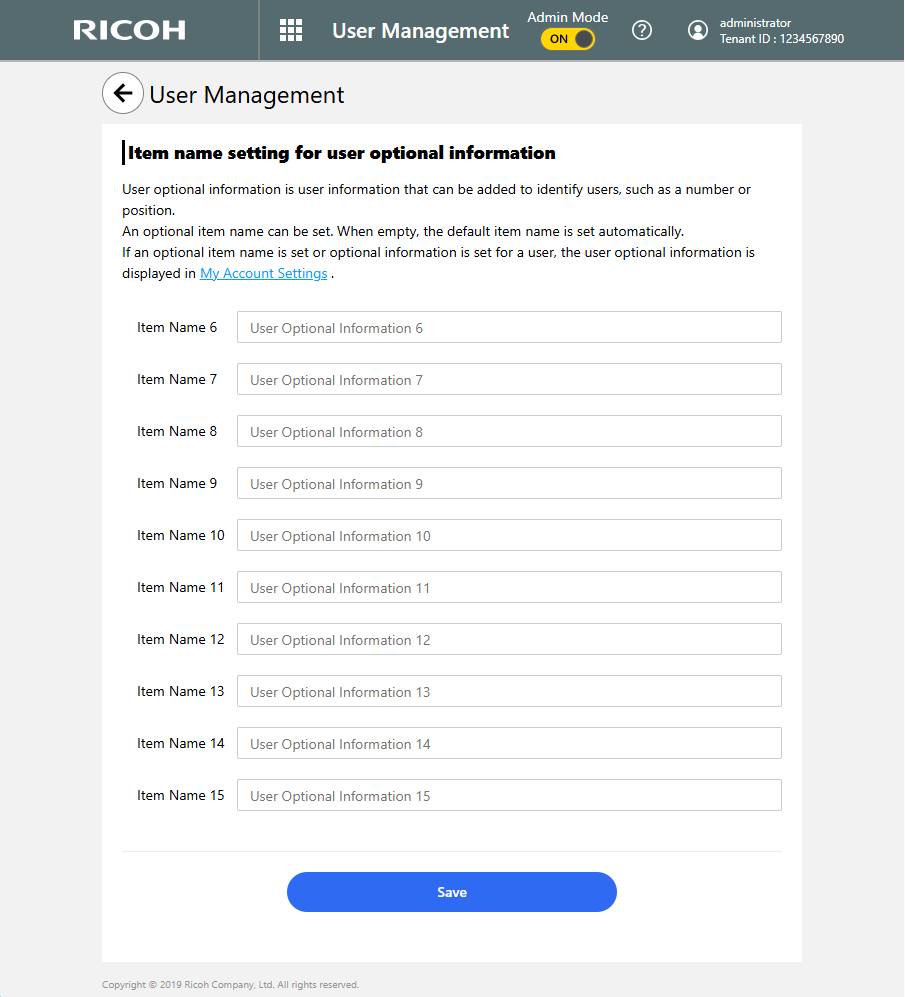
Task: Click the administrator user account icon
Action: [698, 30]
